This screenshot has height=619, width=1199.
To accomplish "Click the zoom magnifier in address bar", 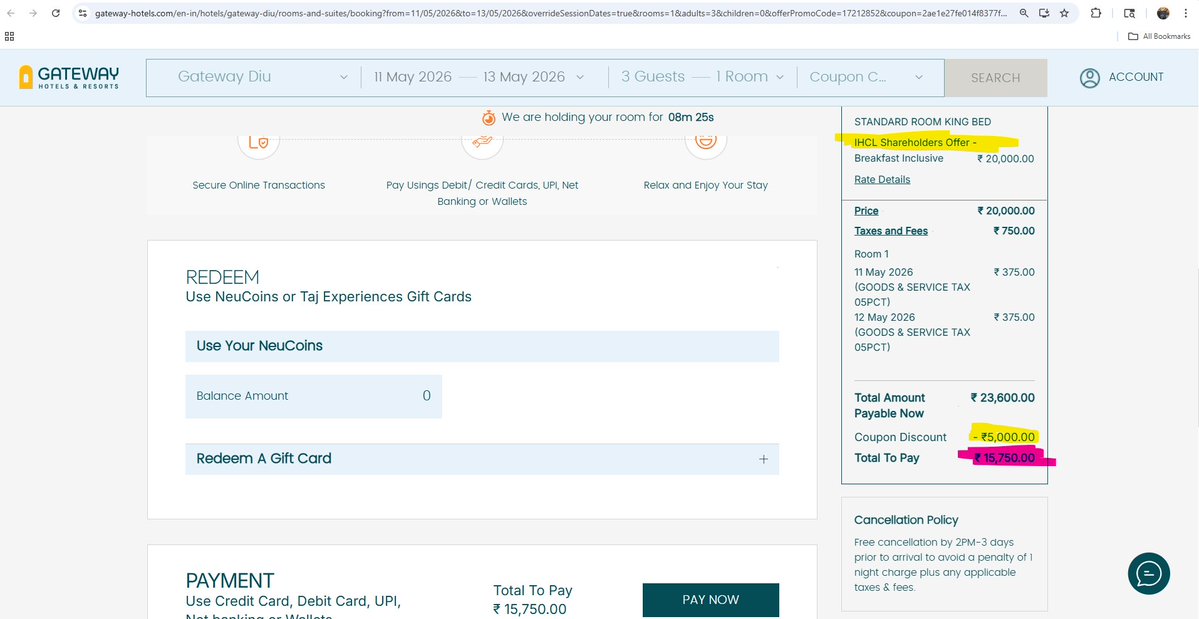I will [x=1024, y=13].
